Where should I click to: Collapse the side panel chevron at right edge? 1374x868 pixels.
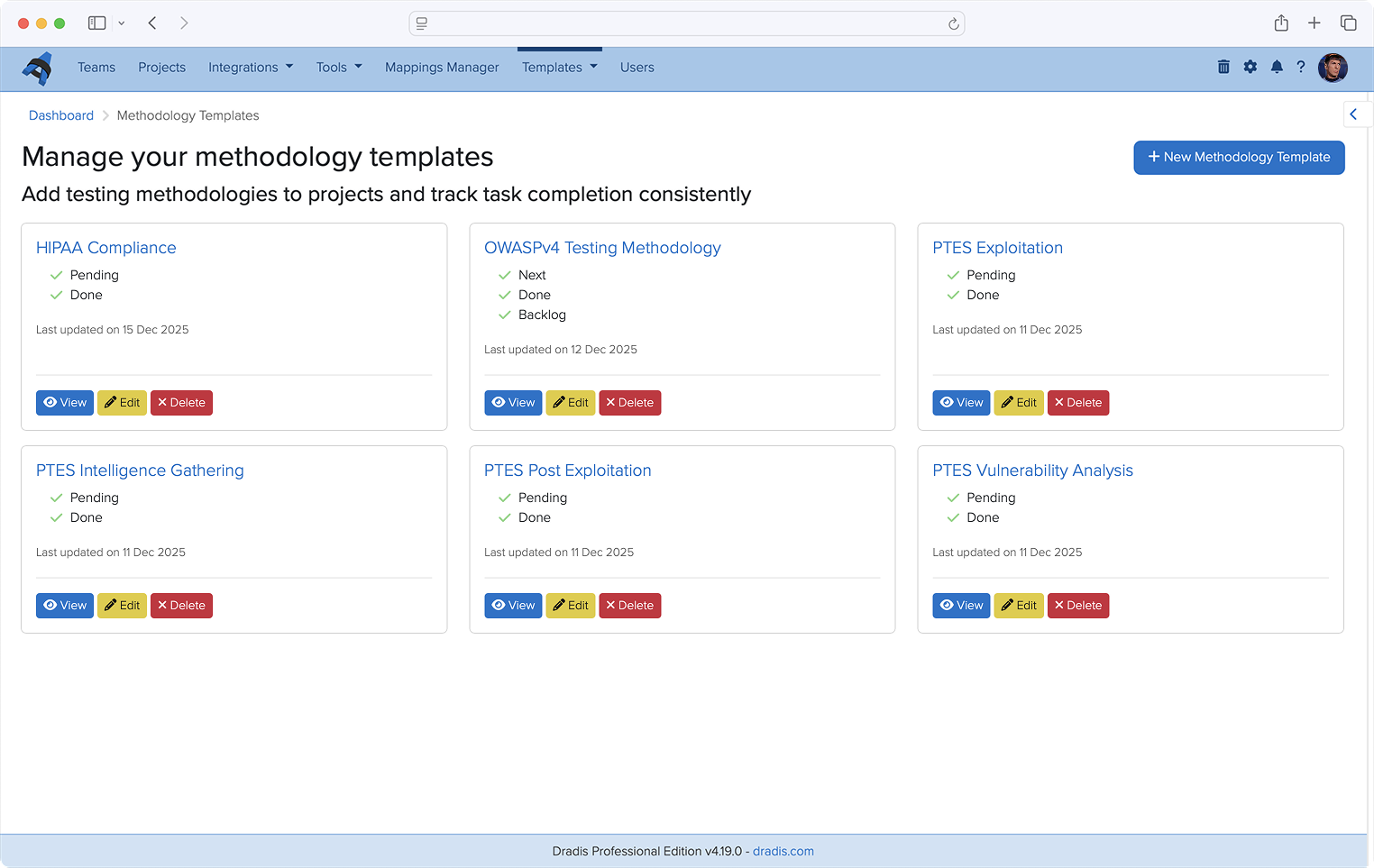pyautogui.click(x=1353, y=114)
